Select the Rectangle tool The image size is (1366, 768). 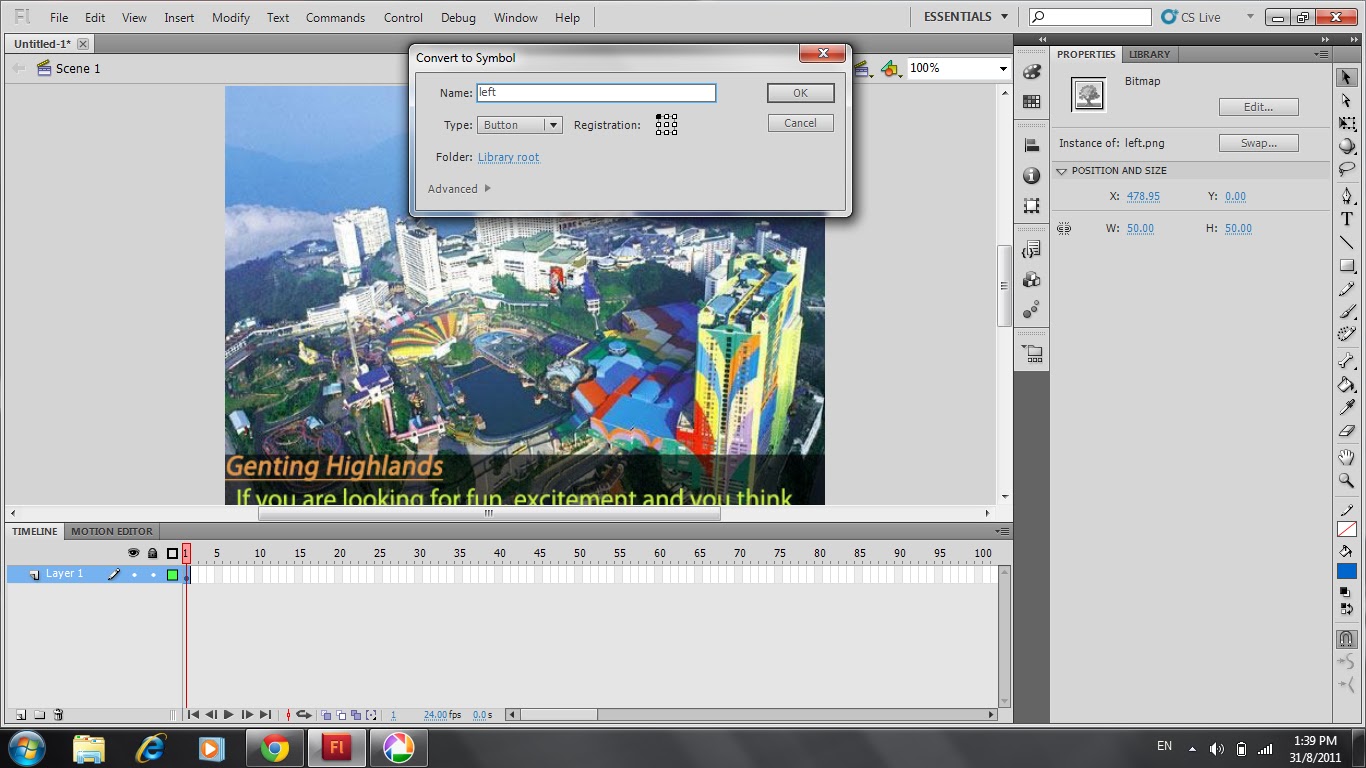(x=1347, y=265)
